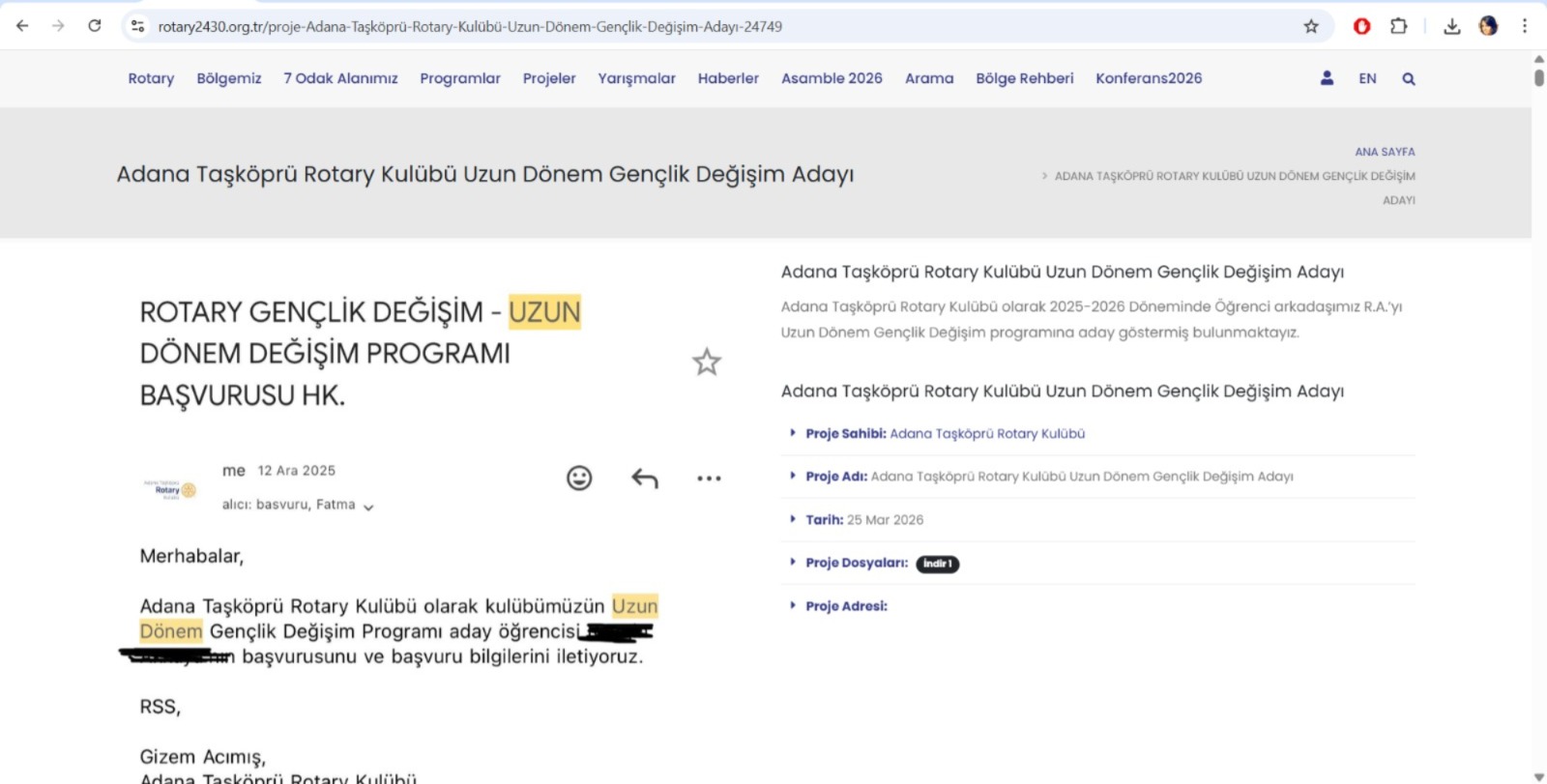Click the page vertical scrollbar
Image resolution: width=1547 pixels, height=784 pixels.
[x=1538, y=387]
